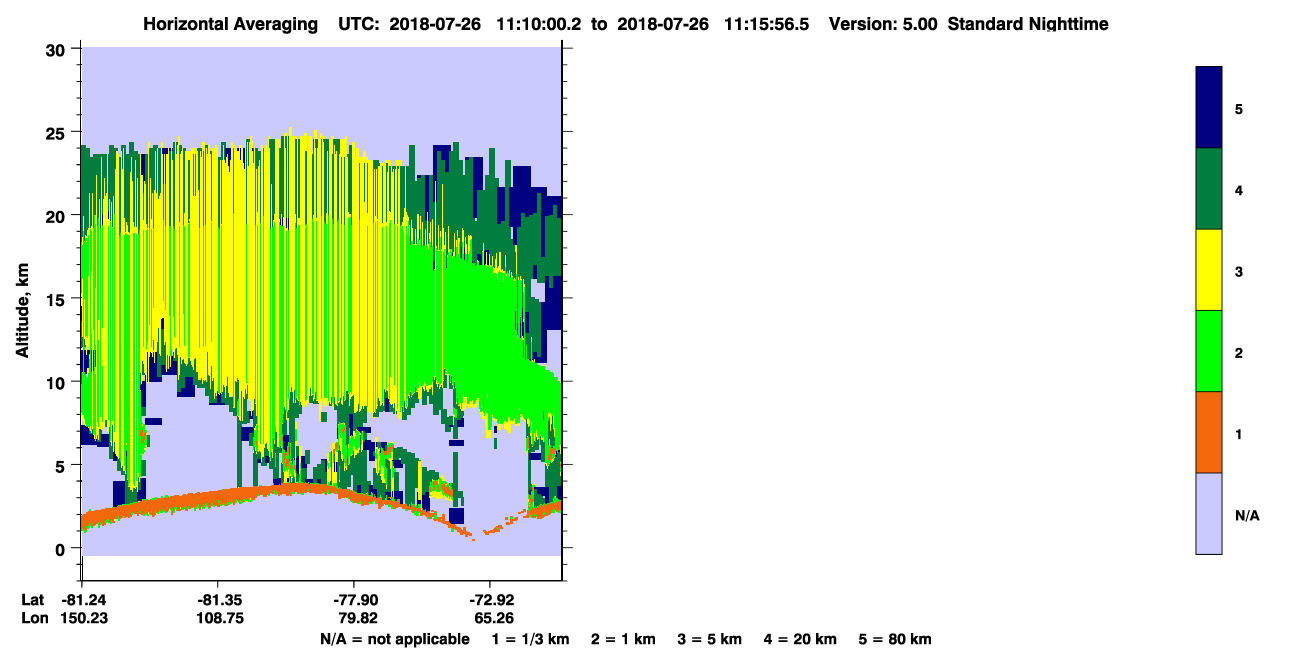Click the '4 = 20 km' legend note
This screenshot has width=1300, height=667.
[x=800, y=639]
